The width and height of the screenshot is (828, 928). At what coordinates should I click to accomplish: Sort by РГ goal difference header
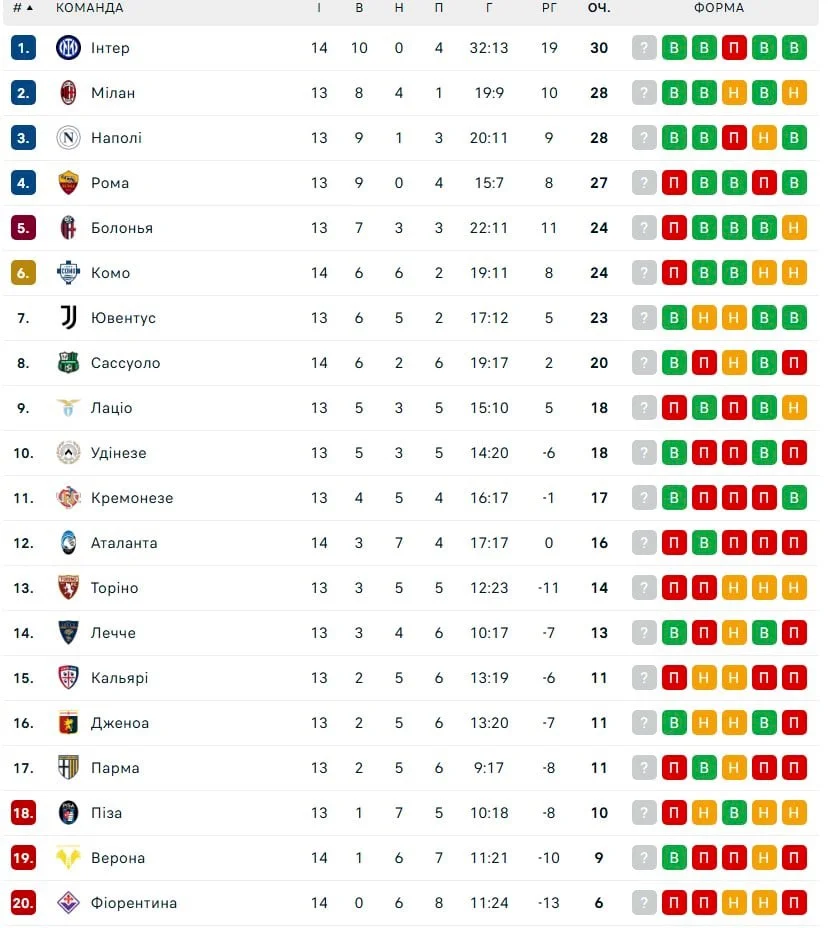(x=549, y=8)
